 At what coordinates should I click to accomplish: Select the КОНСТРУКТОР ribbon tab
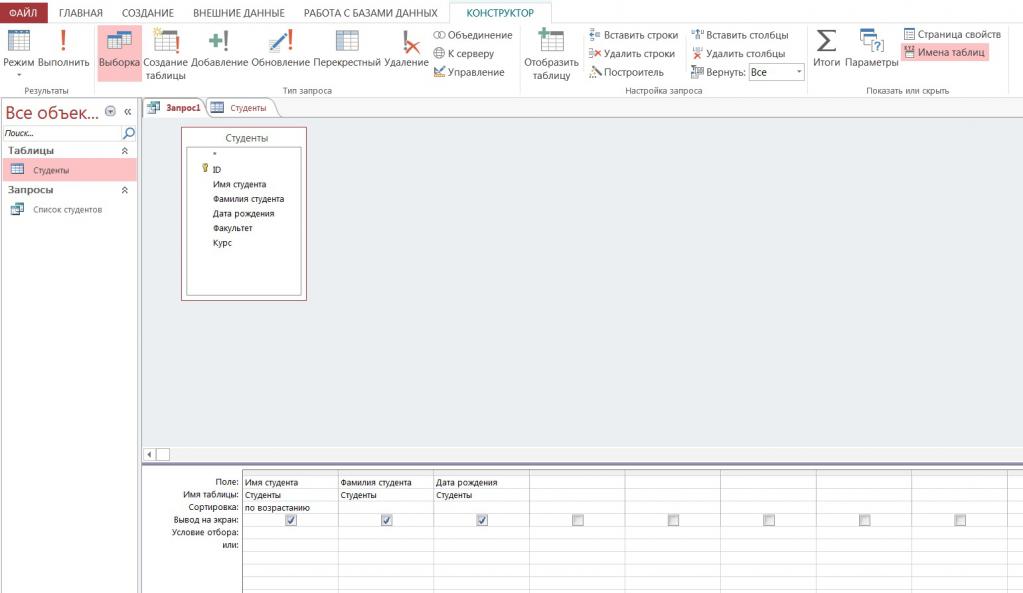[500, 12]
